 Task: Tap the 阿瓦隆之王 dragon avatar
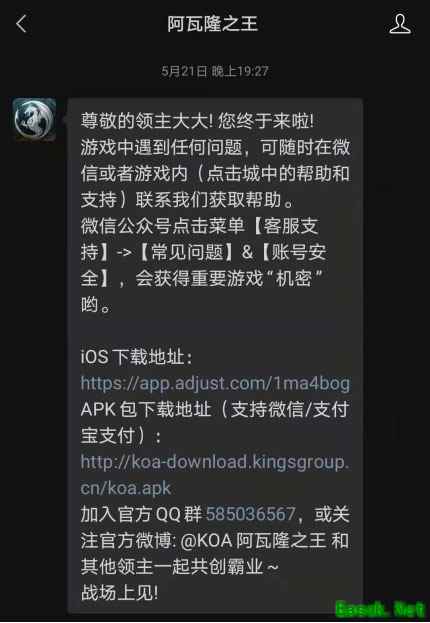point(34,119)
